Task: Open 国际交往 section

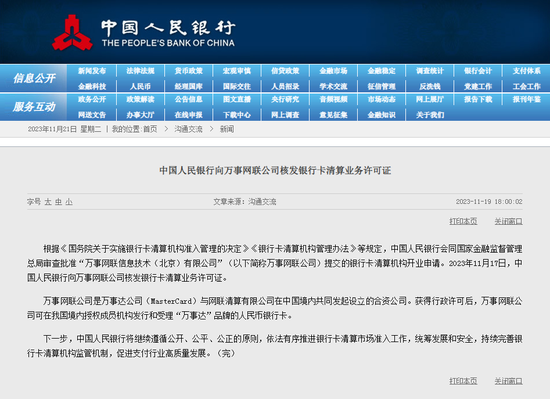Action: click(237, 86)
